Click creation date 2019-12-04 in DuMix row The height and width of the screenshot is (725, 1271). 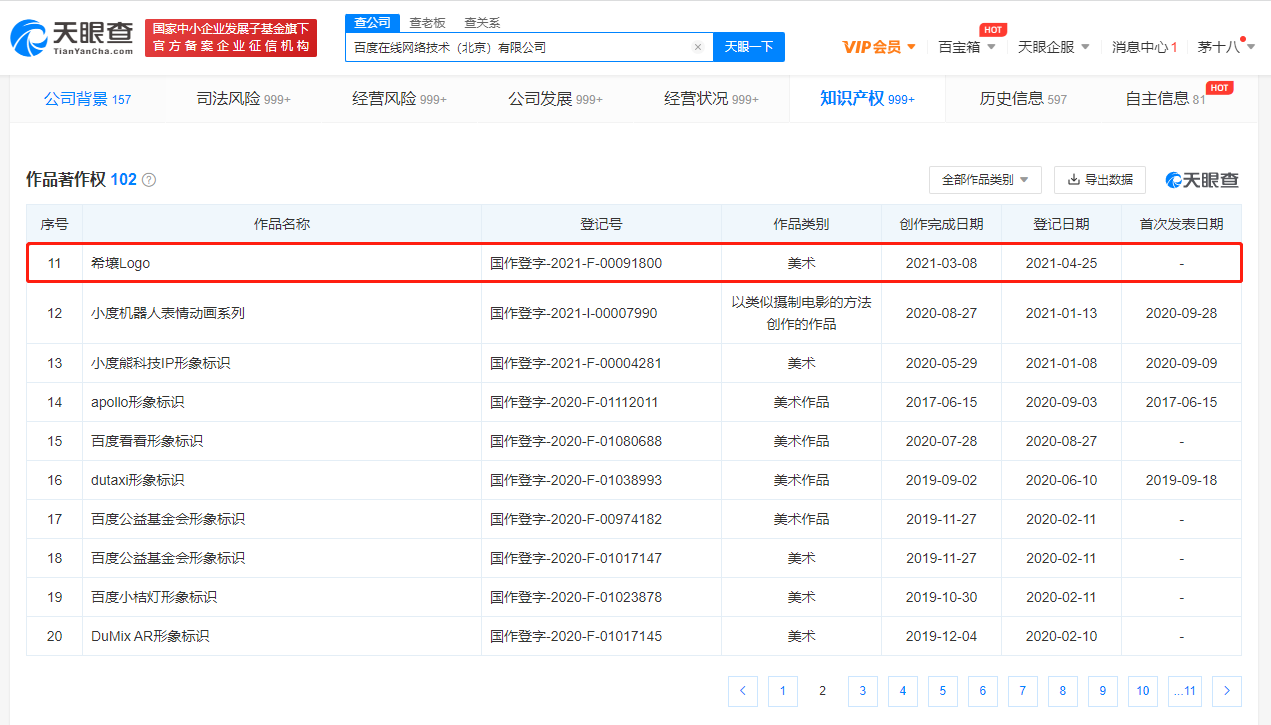click(941, 636)
